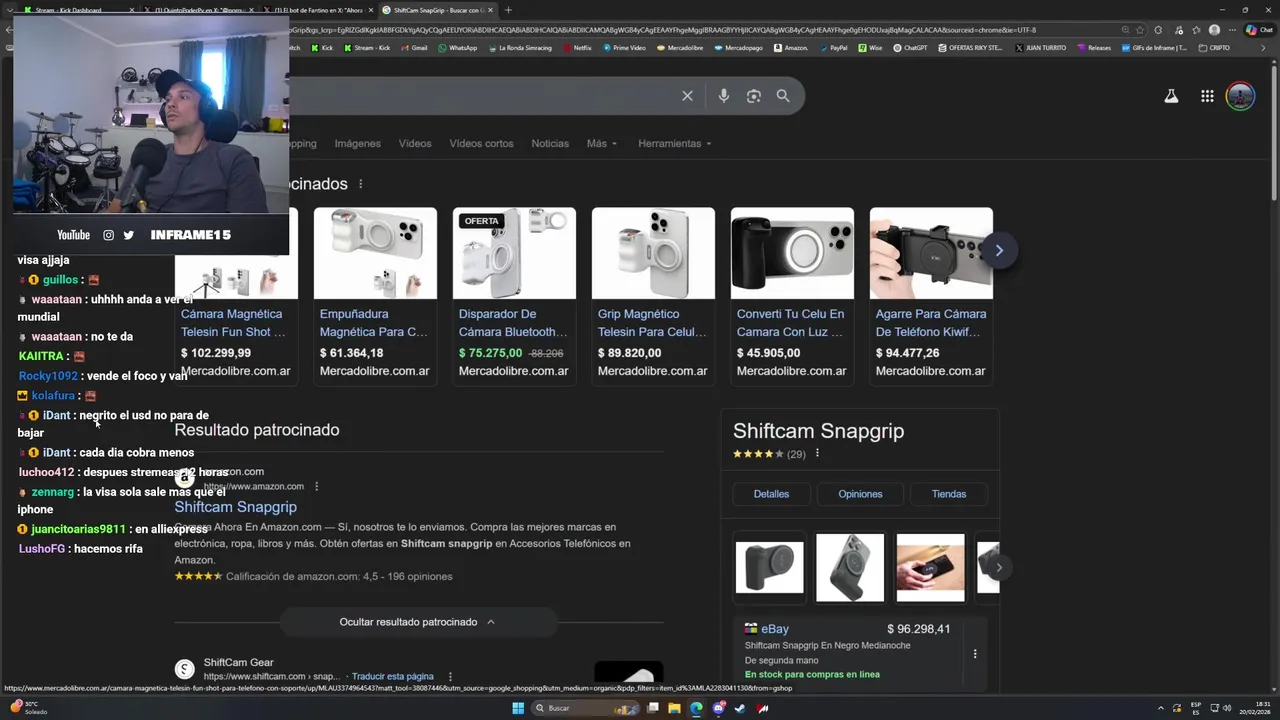
Task: Open the Windows Start button
Action: (x=518, y=708)
